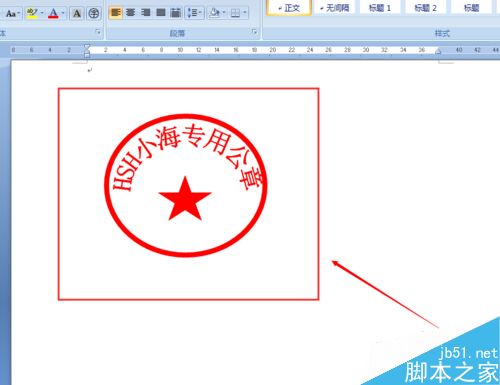
Task: Open borders dropdown arrow
Action: (245, 13)
